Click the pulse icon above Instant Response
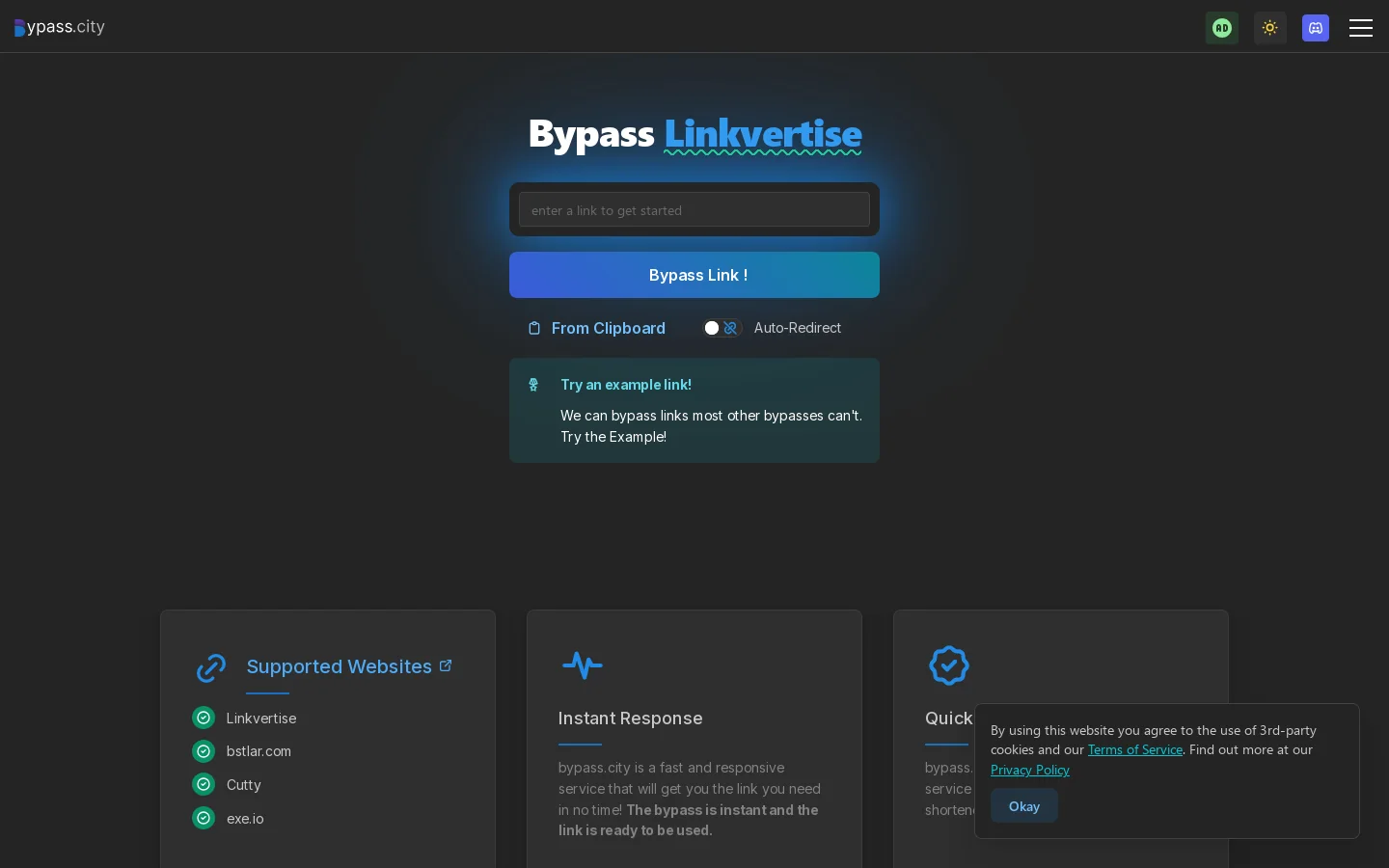The height and width of the screenshot is (868, 1389). [583, 665]
